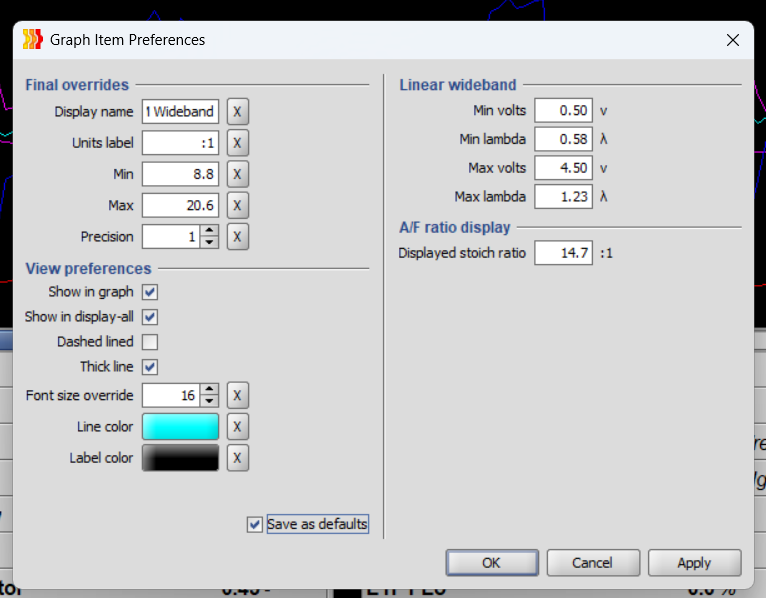Open the black Label color picker
Viewport: 766px width, 598px height.
pyautogui.click(x=180, y=458)
